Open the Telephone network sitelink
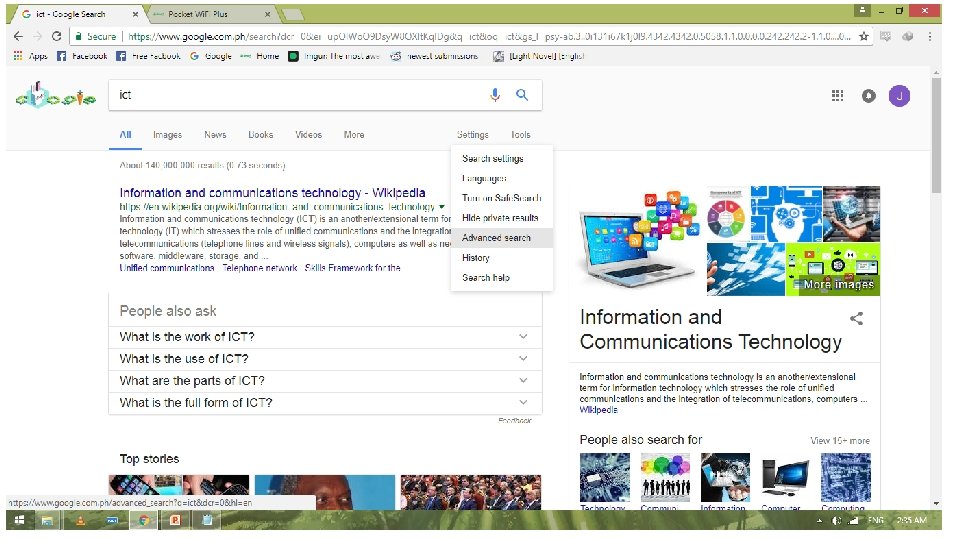This screenshot has width=960, height=540. point(260,268)
